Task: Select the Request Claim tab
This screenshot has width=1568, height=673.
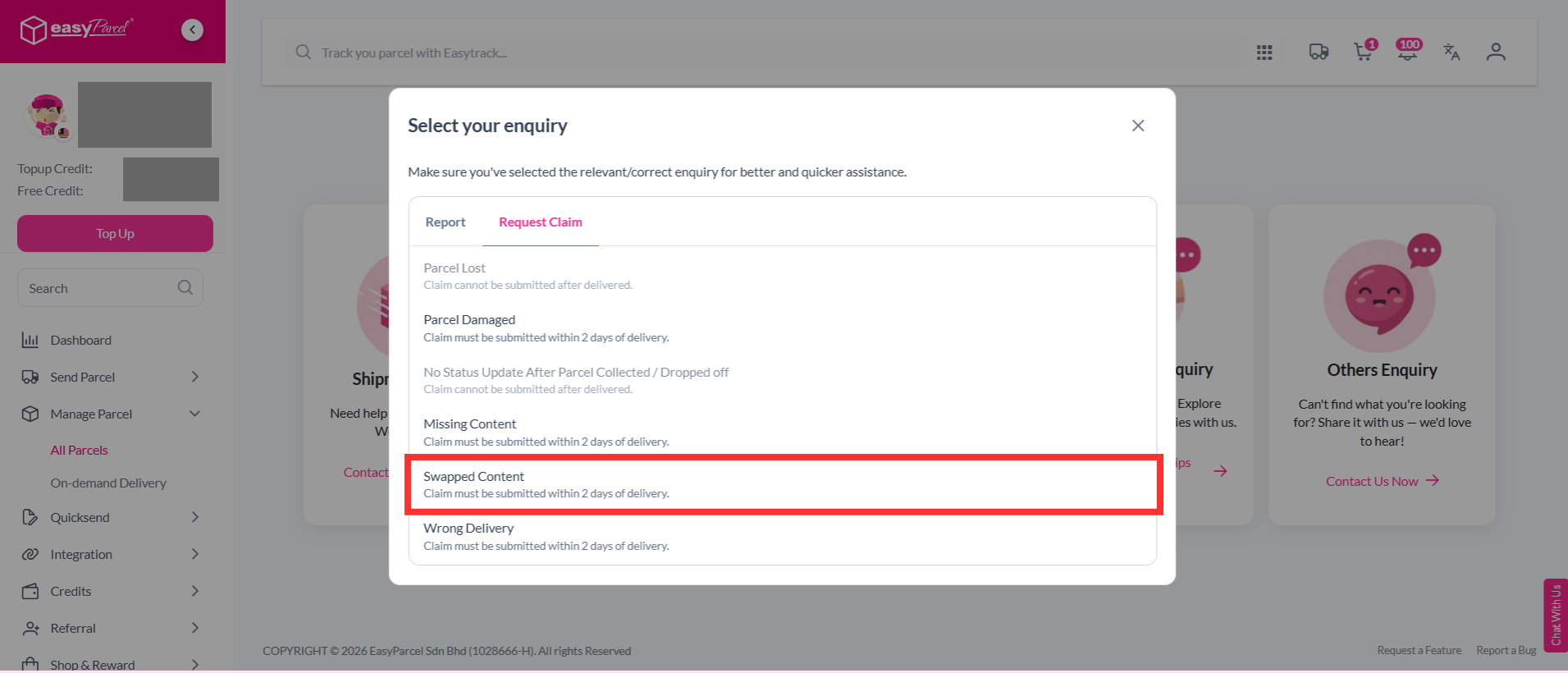Action: tap(541, 222)
